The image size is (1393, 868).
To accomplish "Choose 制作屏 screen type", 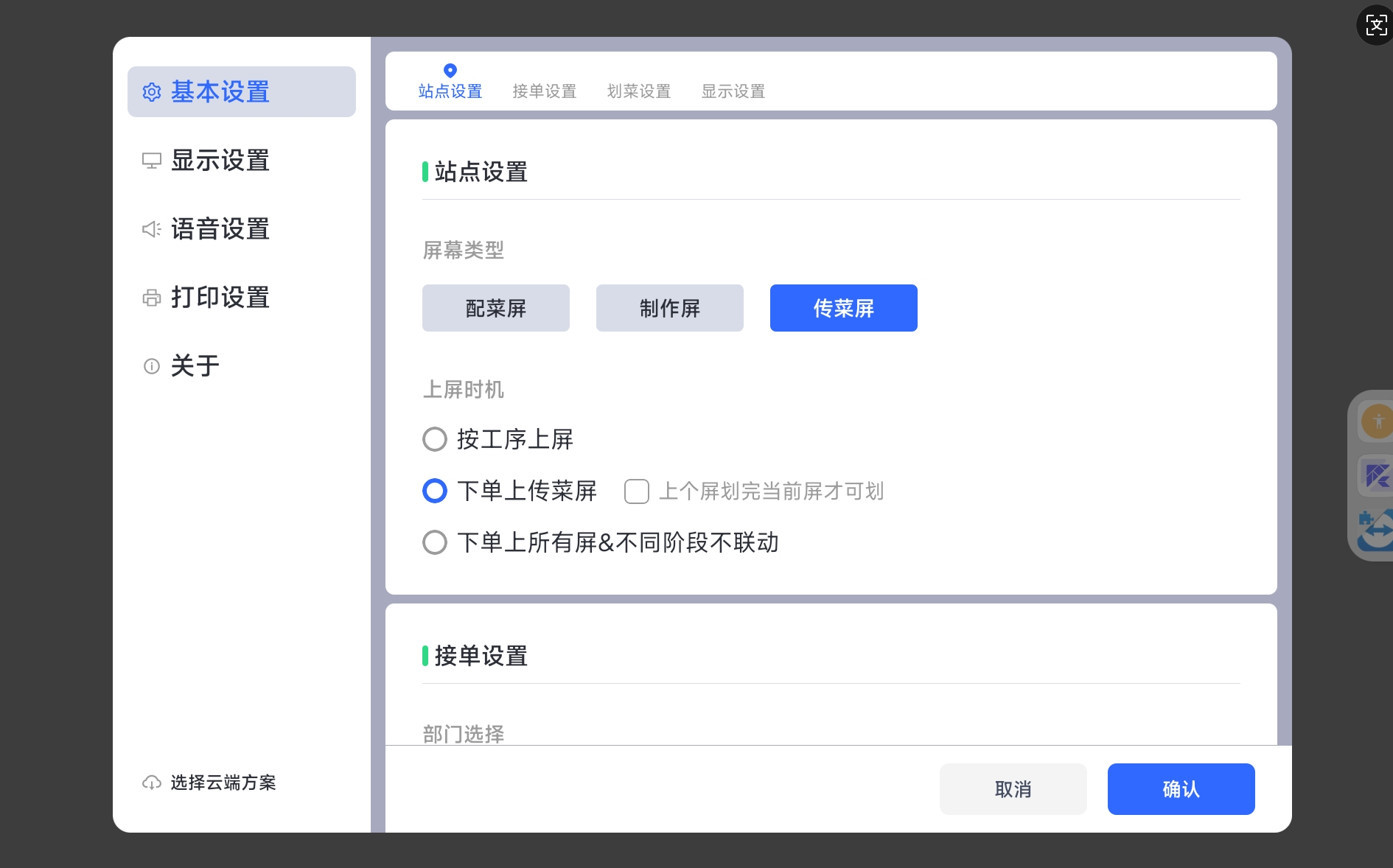I will [x=669, y=308].
